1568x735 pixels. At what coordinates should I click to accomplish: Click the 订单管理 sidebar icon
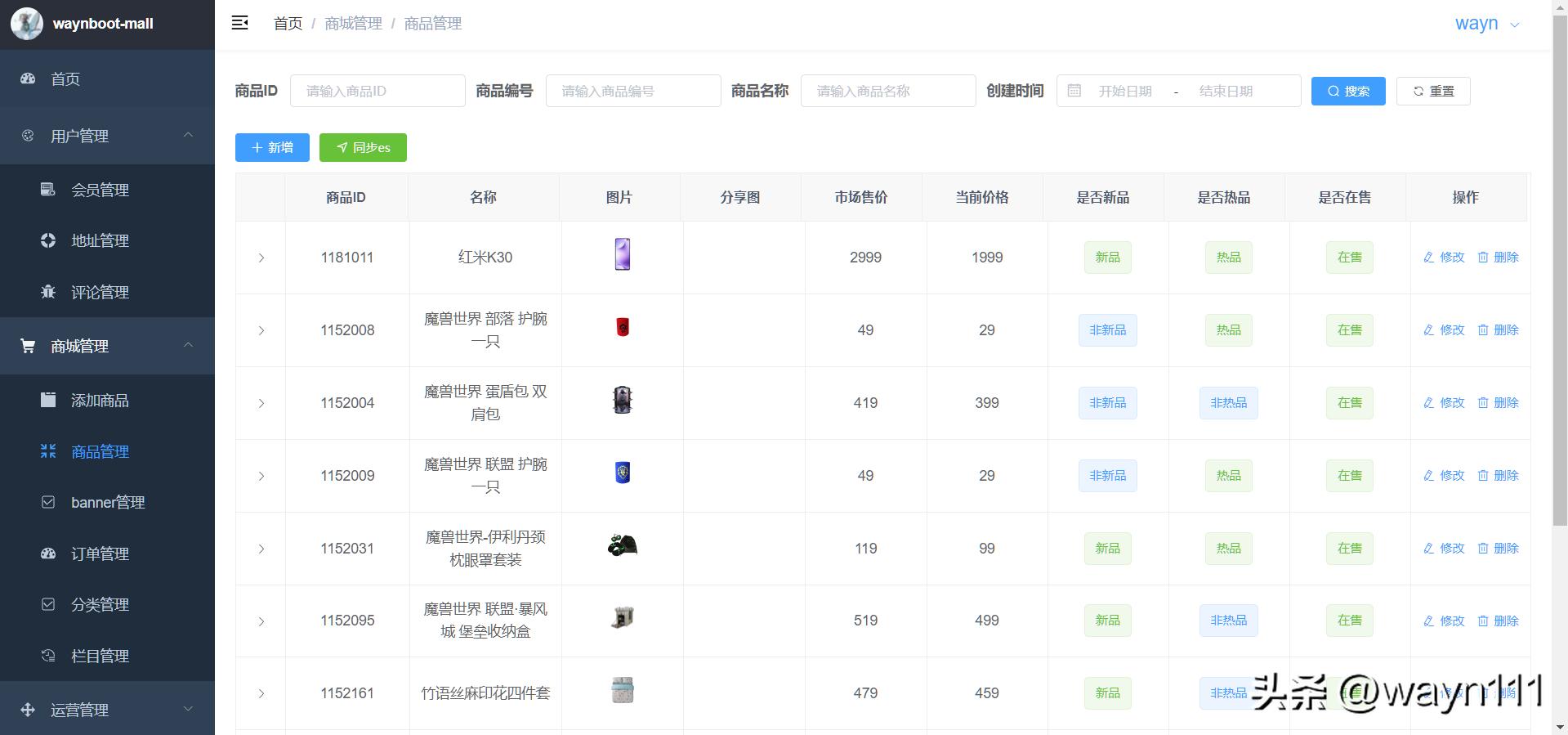pos(48,553)
